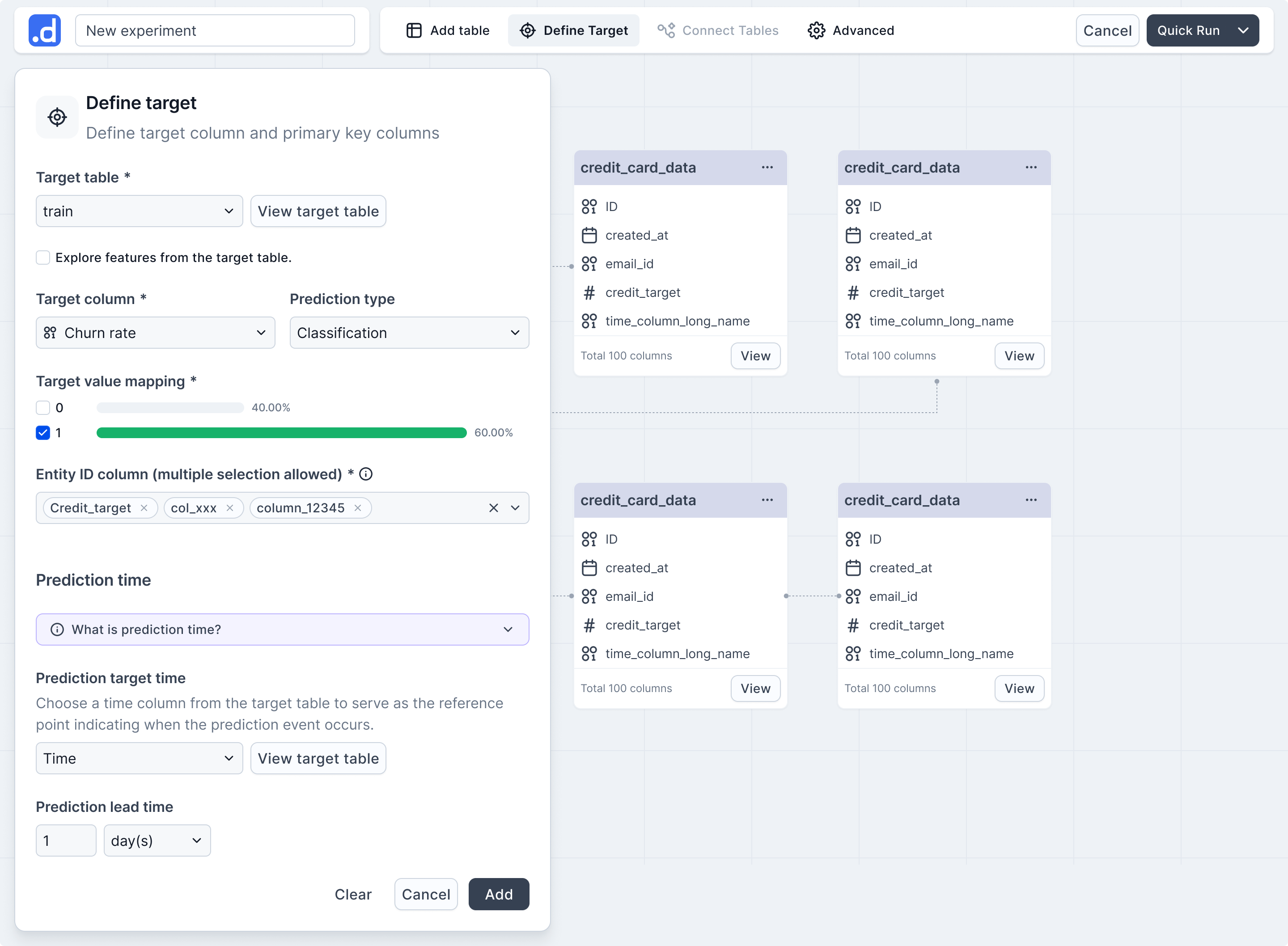Click the target icon beside Define target heading
Screen dimensions: 1288x946
[x=57, y=118]
